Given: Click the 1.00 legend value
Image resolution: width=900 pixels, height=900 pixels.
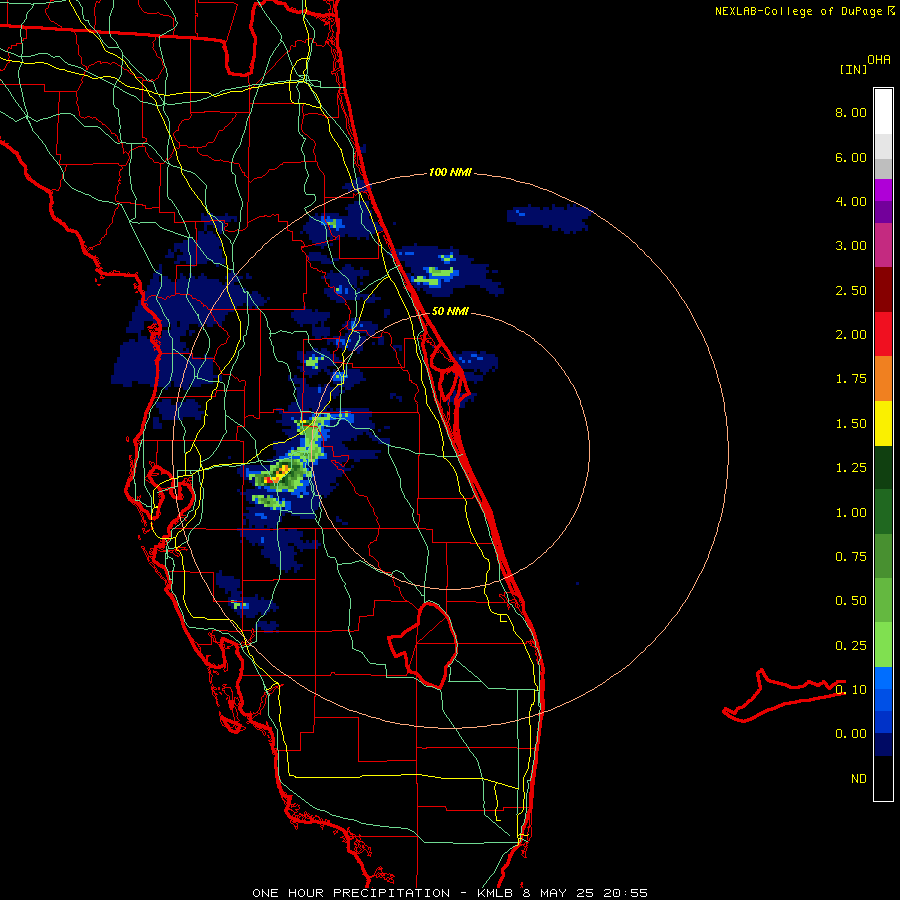Looking at the screenshot, I should click(851, 513).
